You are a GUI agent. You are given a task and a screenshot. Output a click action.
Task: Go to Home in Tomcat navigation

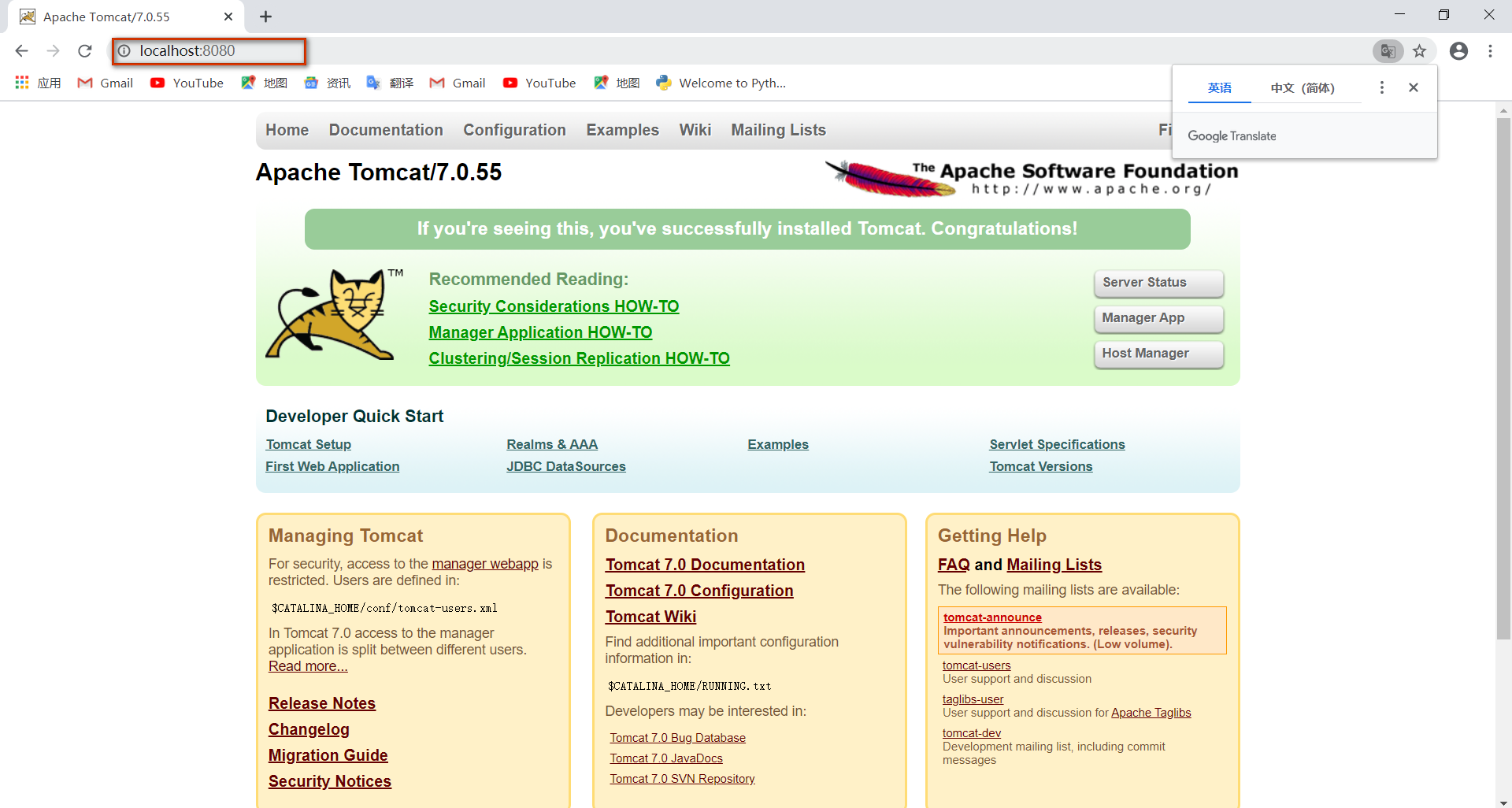tap(287, 130)
